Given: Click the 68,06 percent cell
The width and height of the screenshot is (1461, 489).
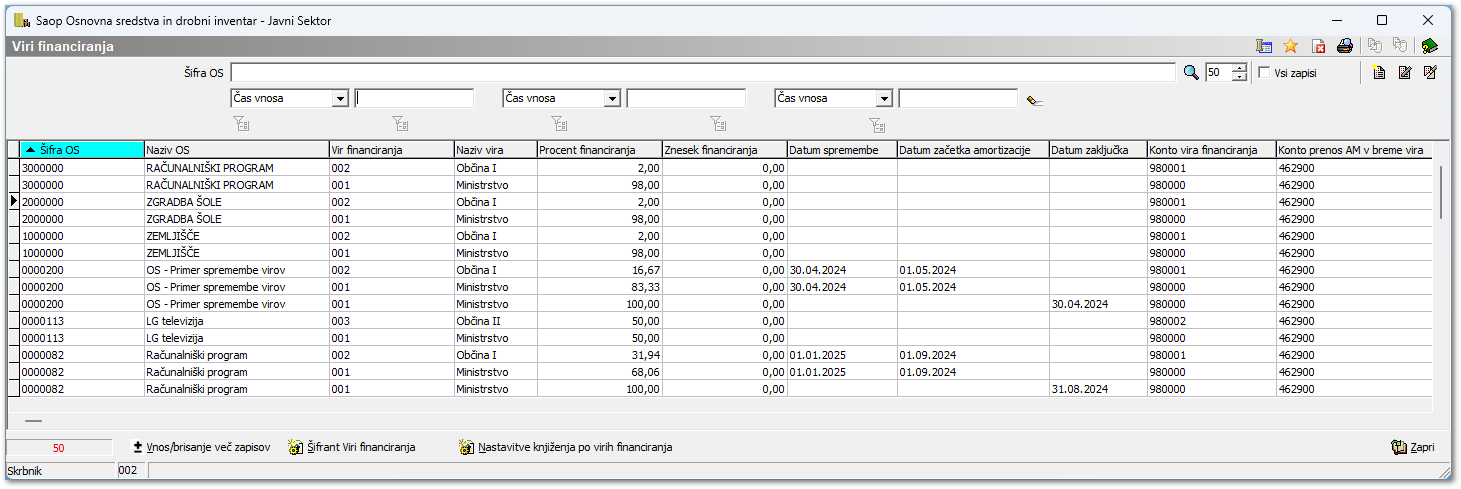Looking at the screenshot, I should click(x=600, y=371).
